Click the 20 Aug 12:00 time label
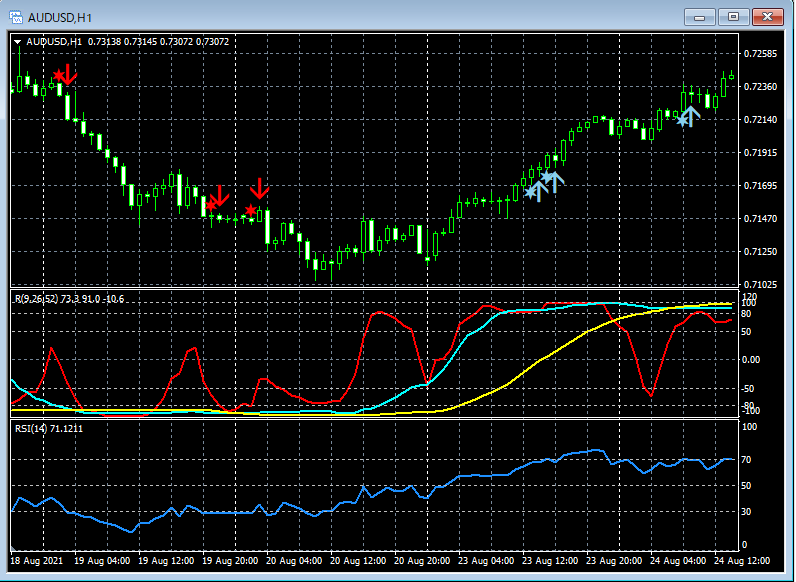 pyautogui.click(x=358, y=561)
